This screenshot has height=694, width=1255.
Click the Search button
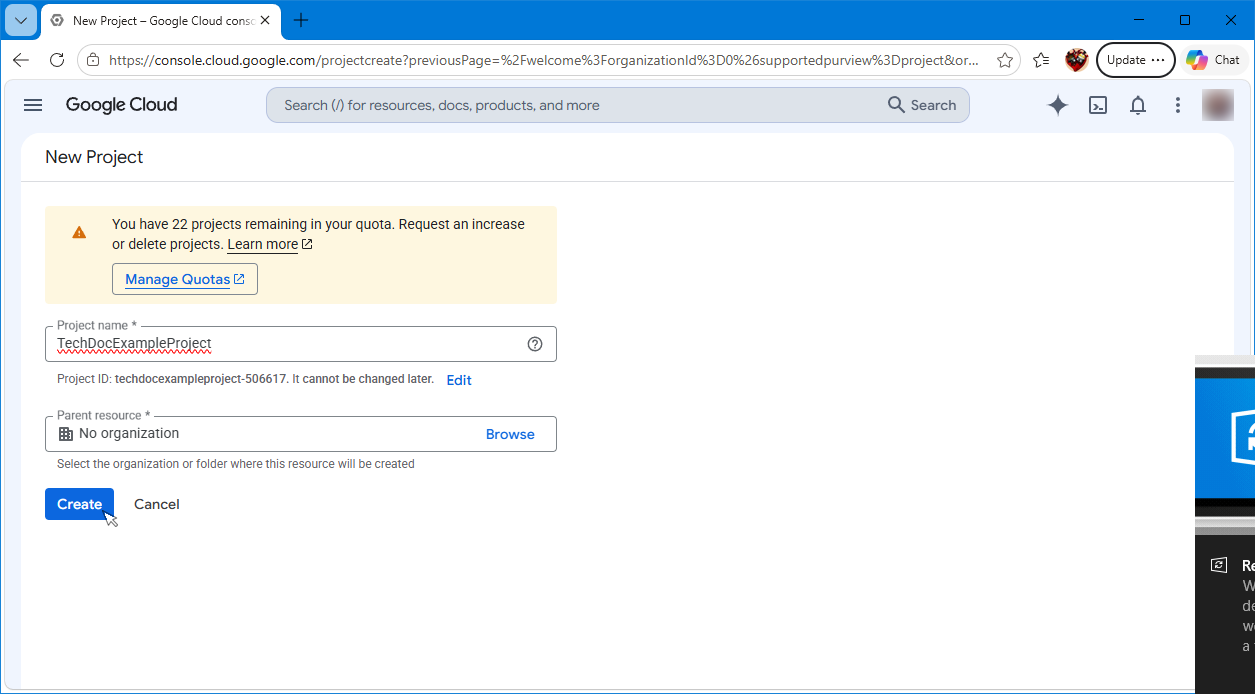click(922, 105)
